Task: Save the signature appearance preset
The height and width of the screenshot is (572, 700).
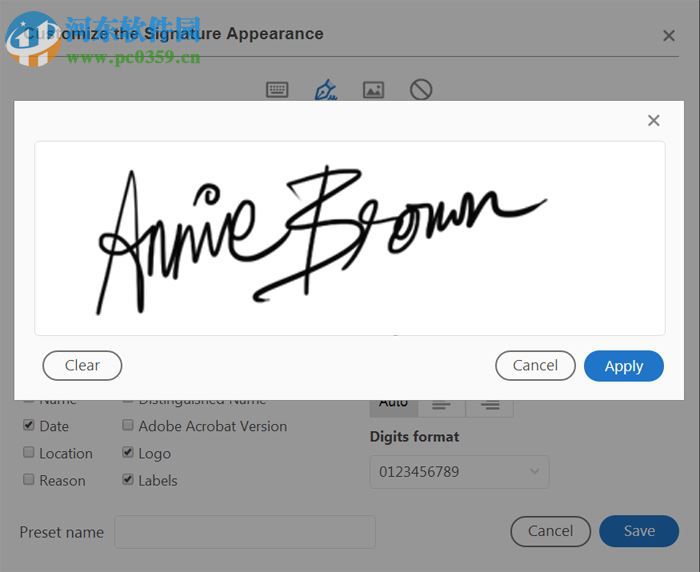Action: click(639, 531)
